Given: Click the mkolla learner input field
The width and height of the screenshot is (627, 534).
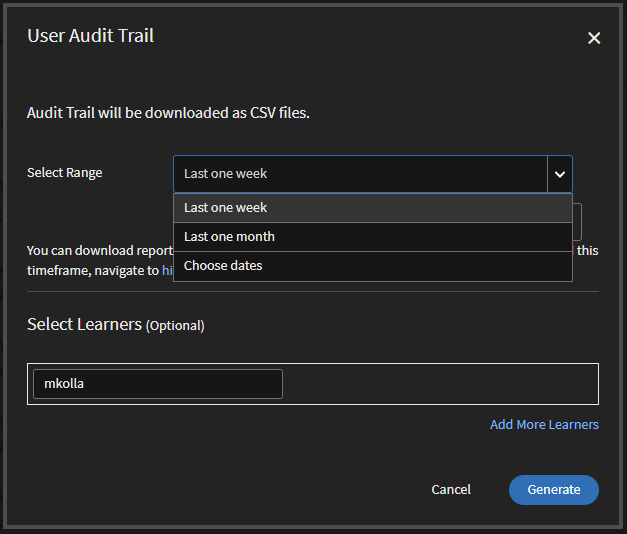Looking at the screenshot, I should (x=158, y=384).
